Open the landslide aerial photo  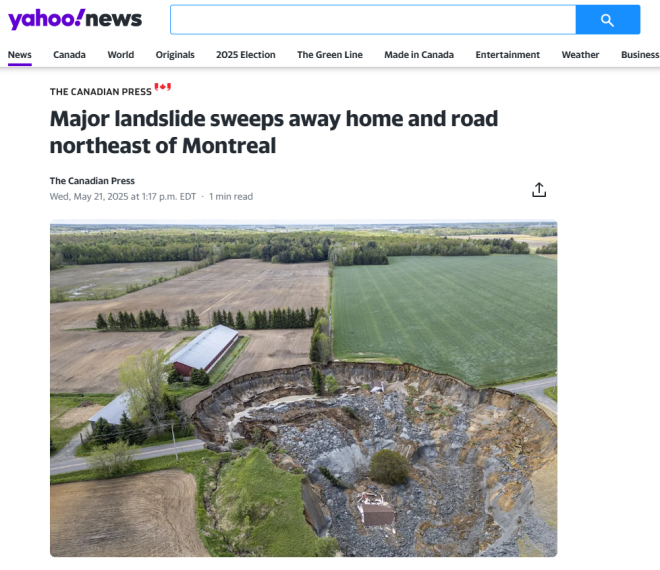click(x=303, y=388)
